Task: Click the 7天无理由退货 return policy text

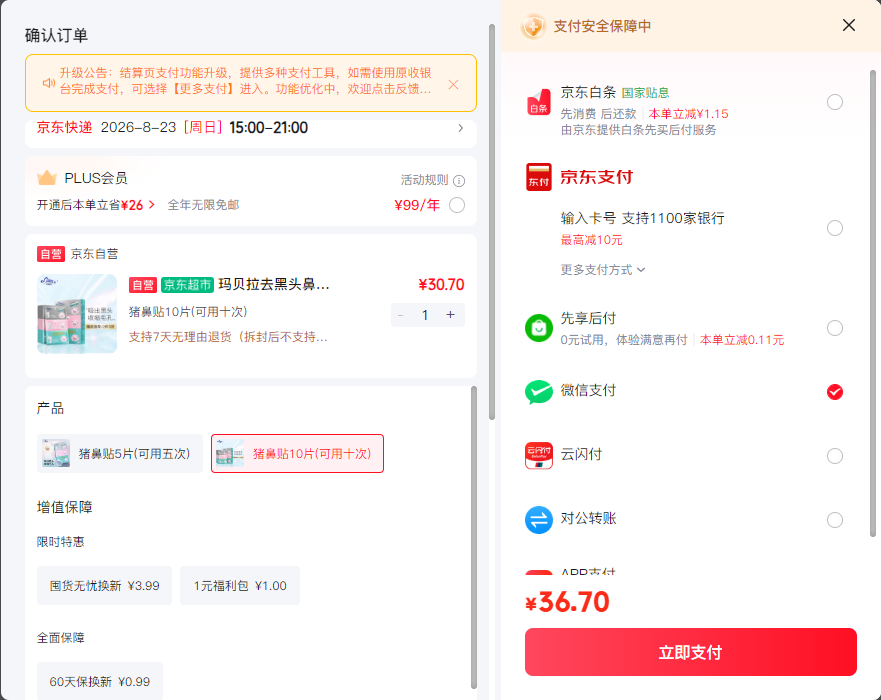Action: coord(228,337)
